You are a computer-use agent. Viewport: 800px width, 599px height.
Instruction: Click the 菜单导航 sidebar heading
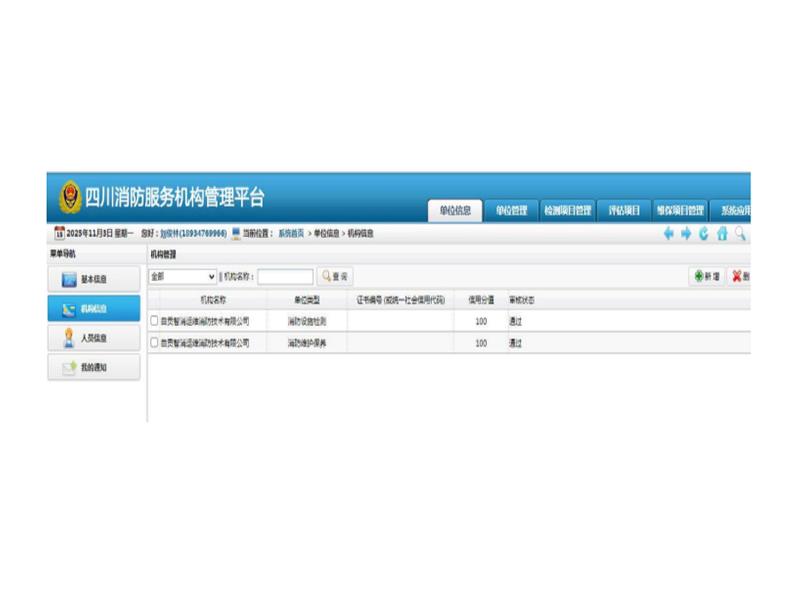click(x=63, y=254)
